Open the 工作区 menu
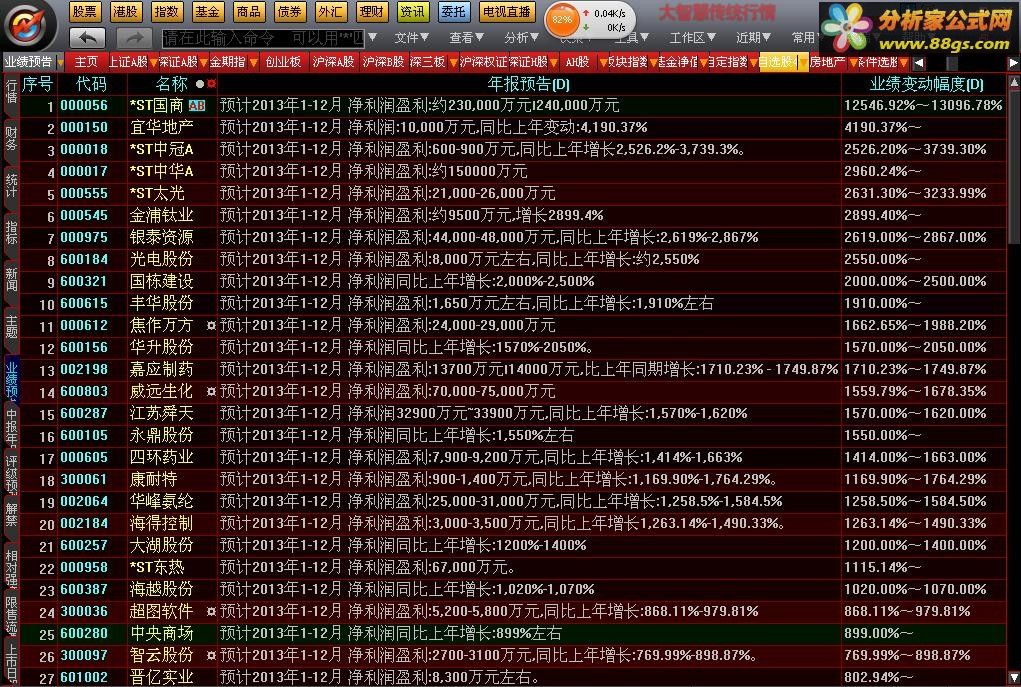The image size is (1021, 687). tap(692, 38)
